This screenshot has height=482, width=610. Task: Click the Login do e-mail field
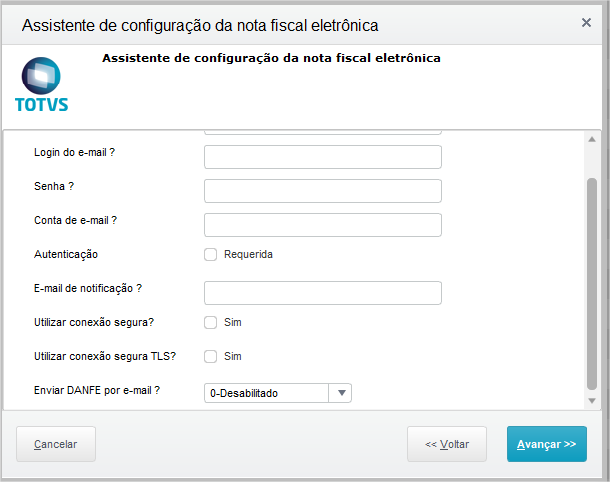pos(323,157)
